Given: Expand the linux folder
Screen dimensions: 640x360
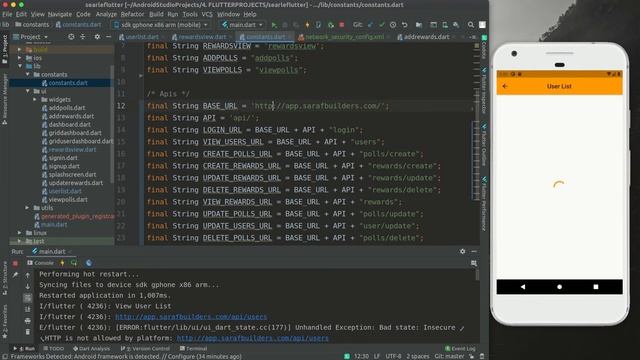Looking at the screenshot, I should (19, 233).
